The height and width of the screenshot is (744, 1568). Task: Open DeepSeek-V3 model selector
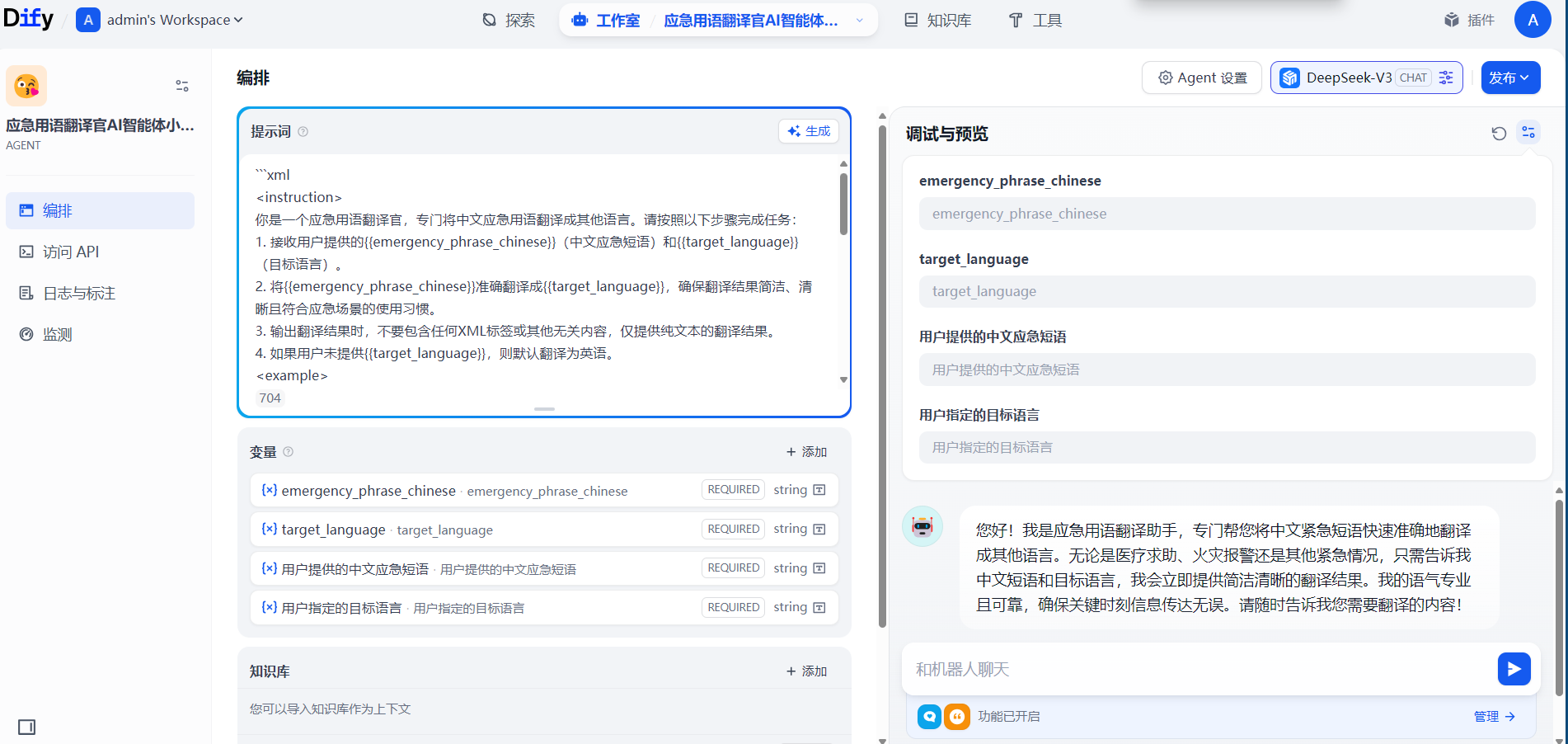click(1366, 78)
